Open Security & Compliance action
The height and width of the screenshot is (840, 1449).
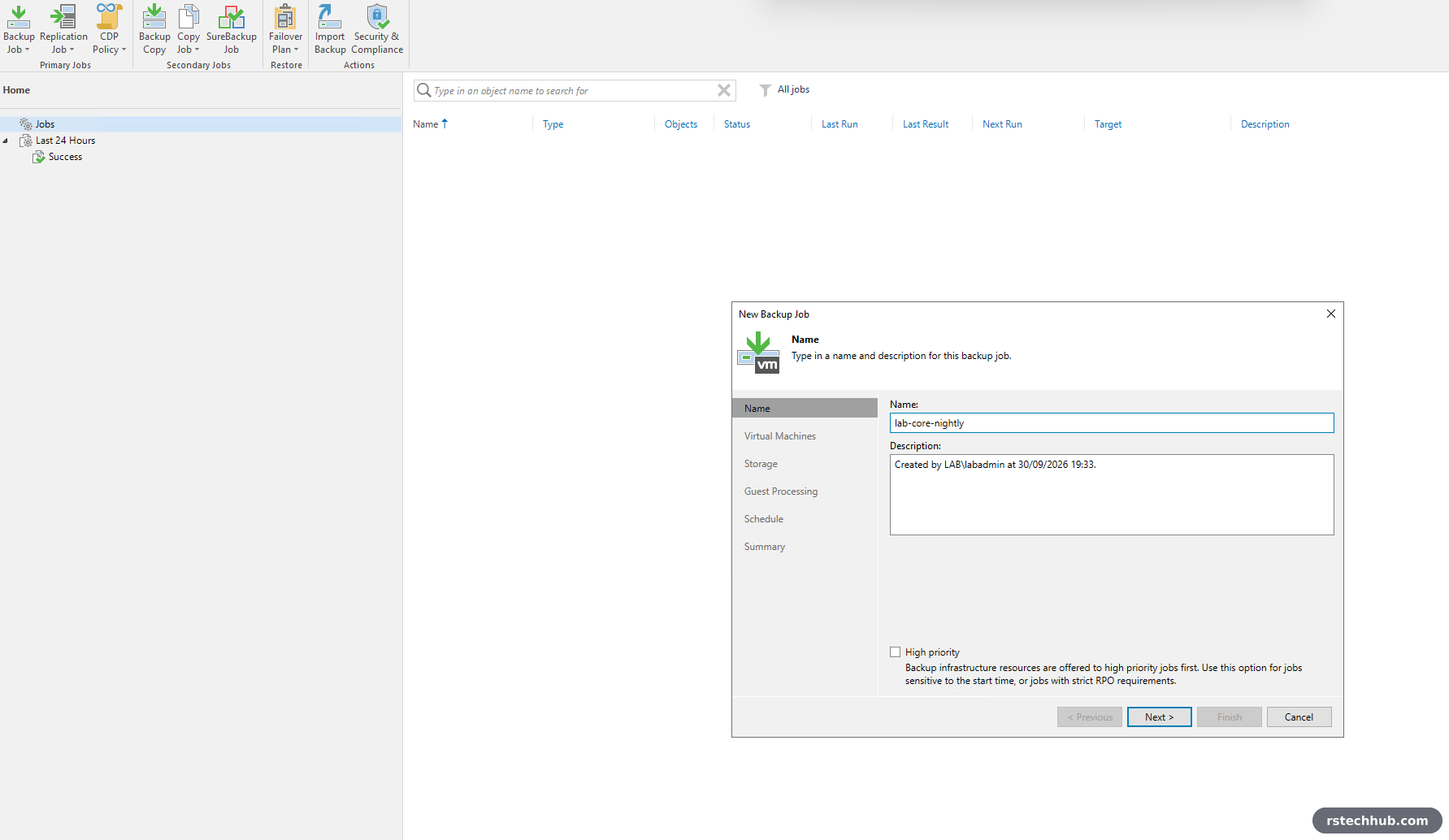click(377, 29)
